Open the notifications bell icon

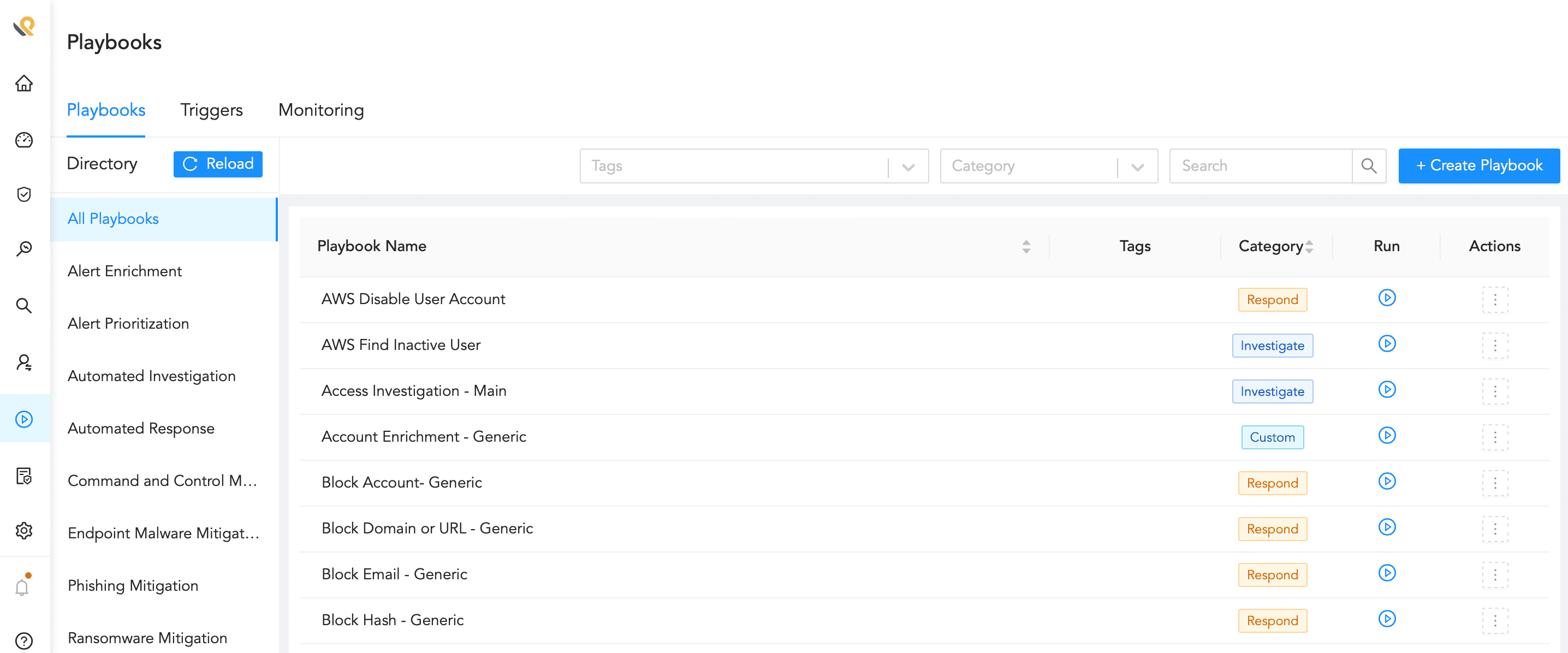tap(22, 587)
